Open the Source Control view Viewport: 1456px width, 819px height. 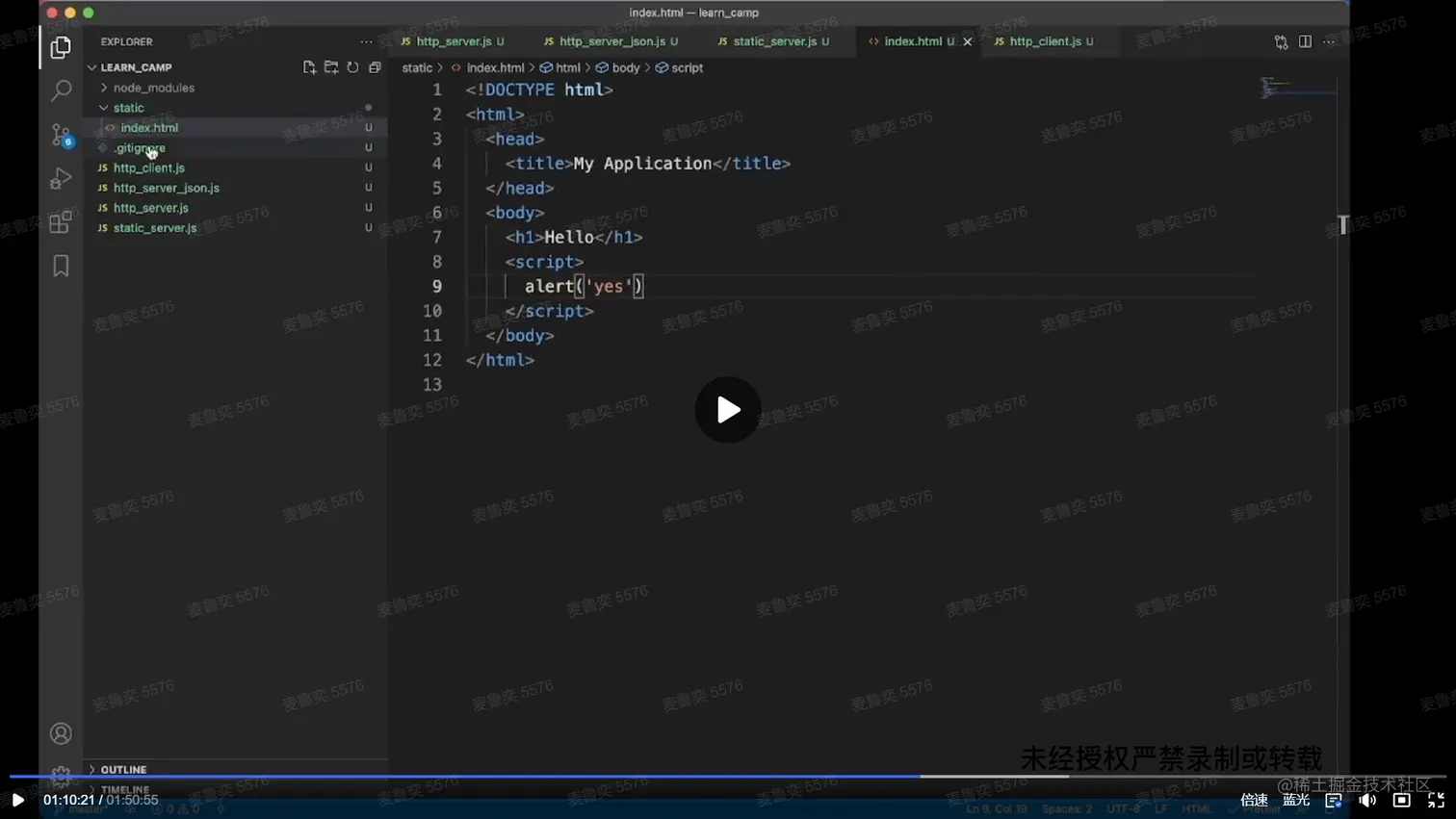(x=61, y=135)
